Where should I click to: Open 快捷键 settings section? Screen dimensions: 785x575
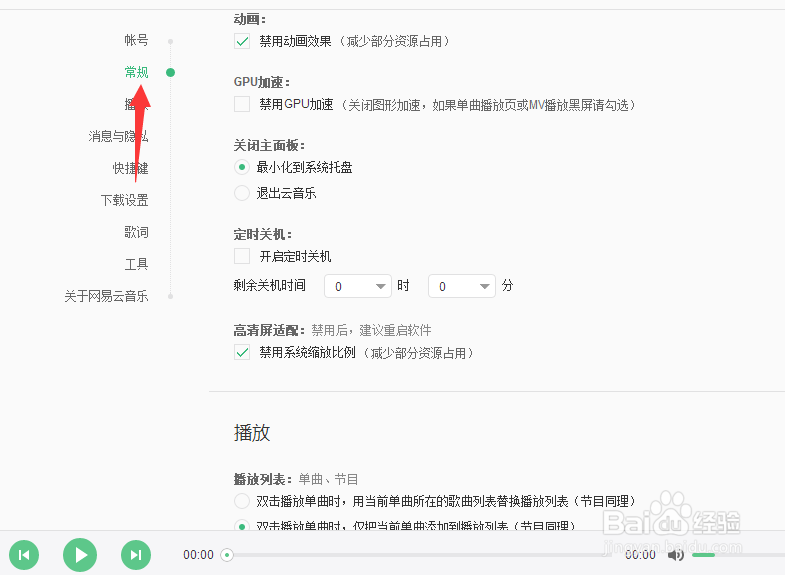(x=130, y=168)
